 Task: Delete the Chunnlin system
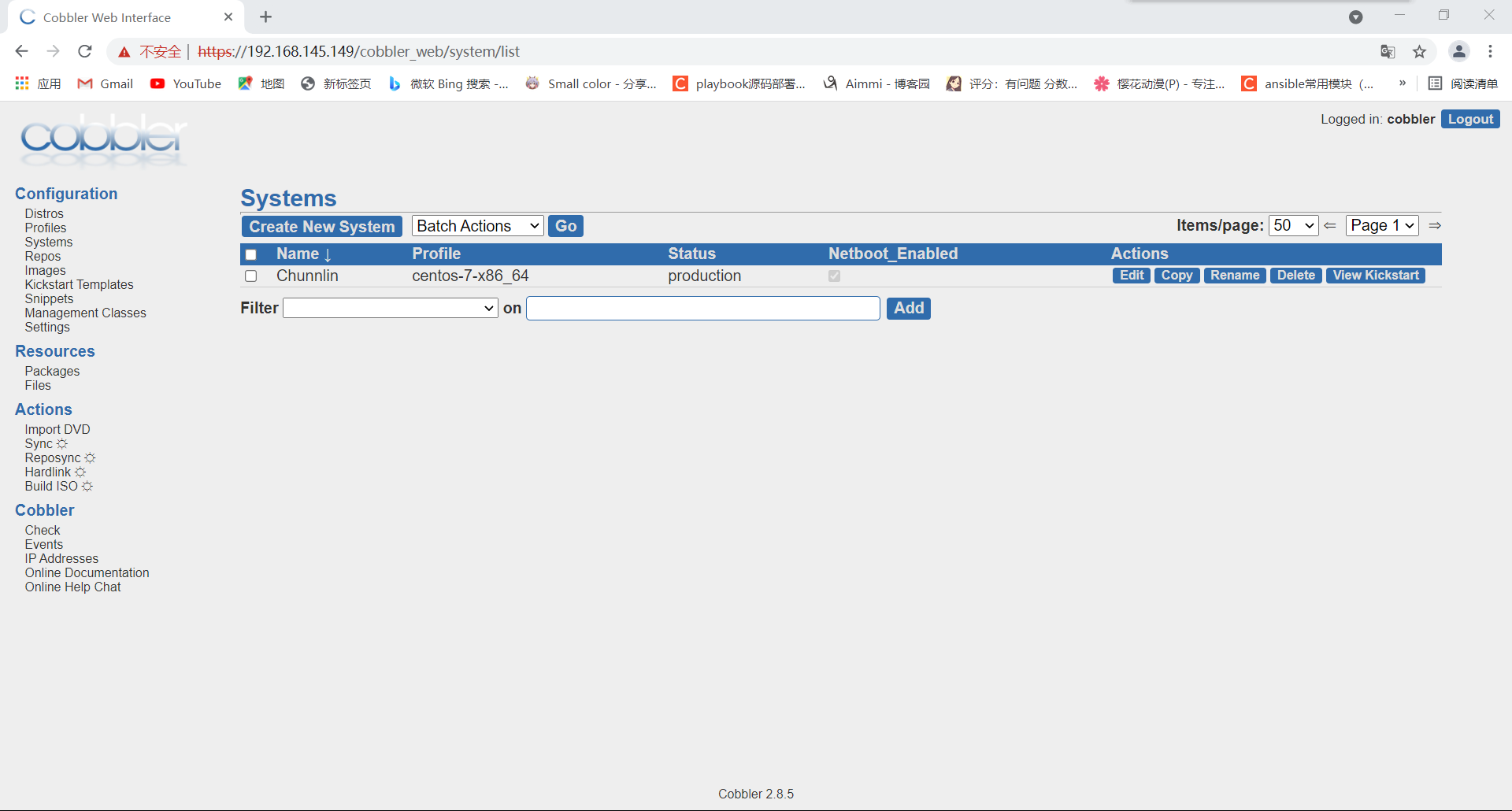(1295, 276)
